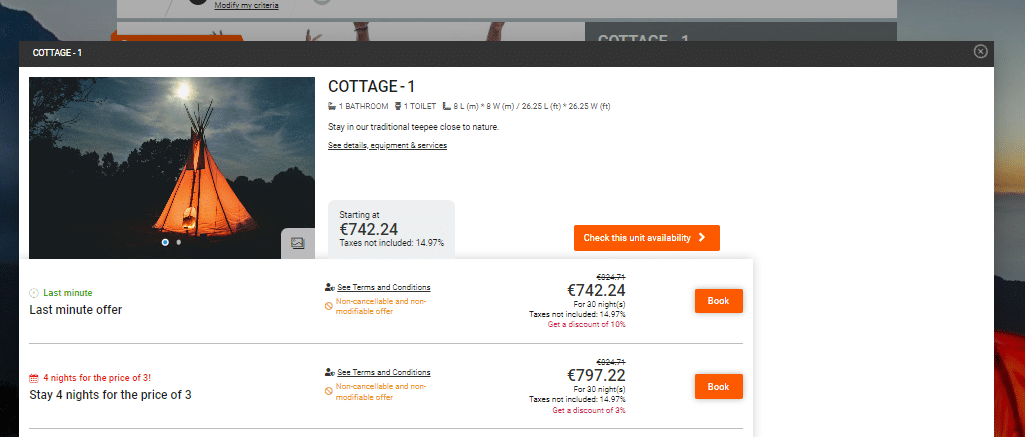
Task: Click the toilet icon beside 1 TOILET
Action: (x=399, y=106)
